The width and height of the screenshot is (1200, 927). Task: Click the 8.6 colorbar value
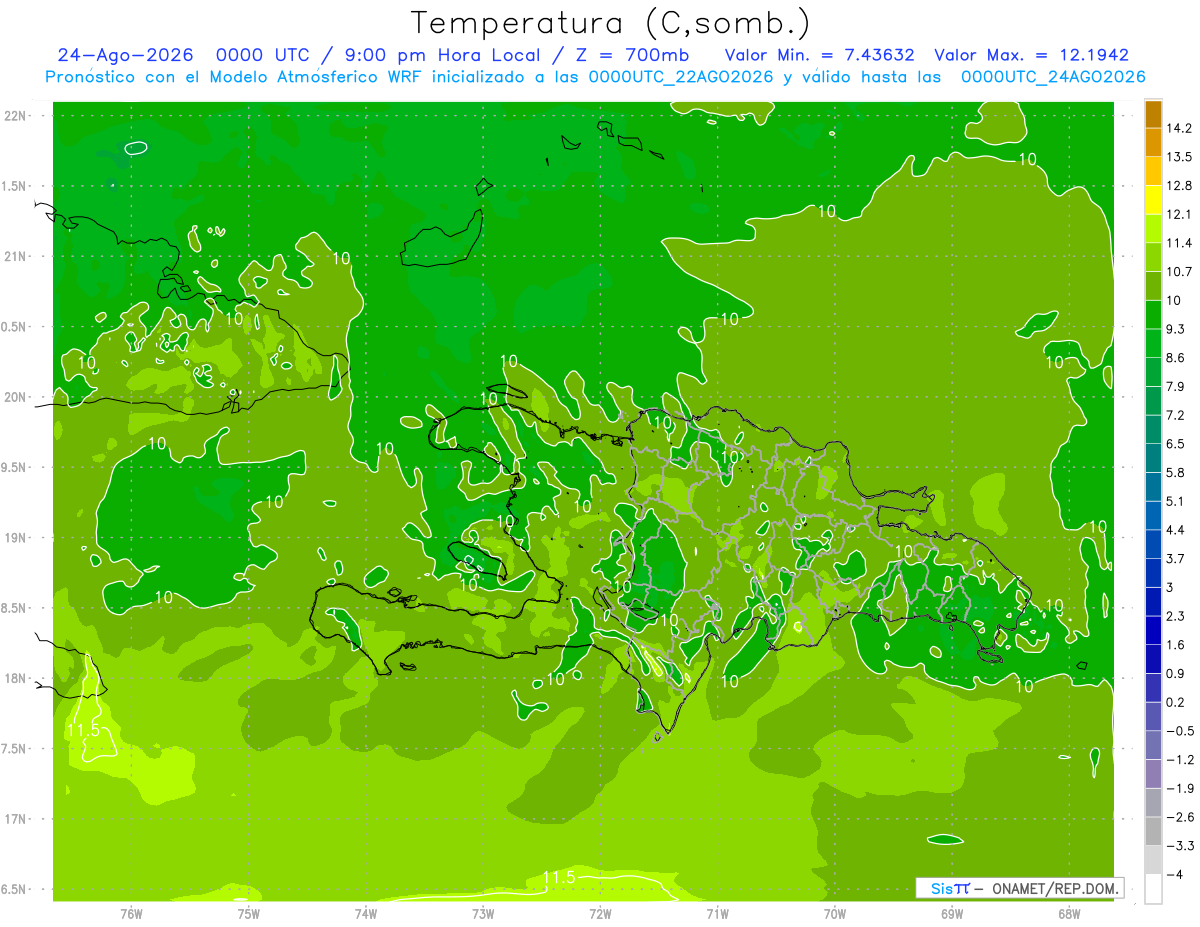pyautogui.click(x=1176, y=357)
